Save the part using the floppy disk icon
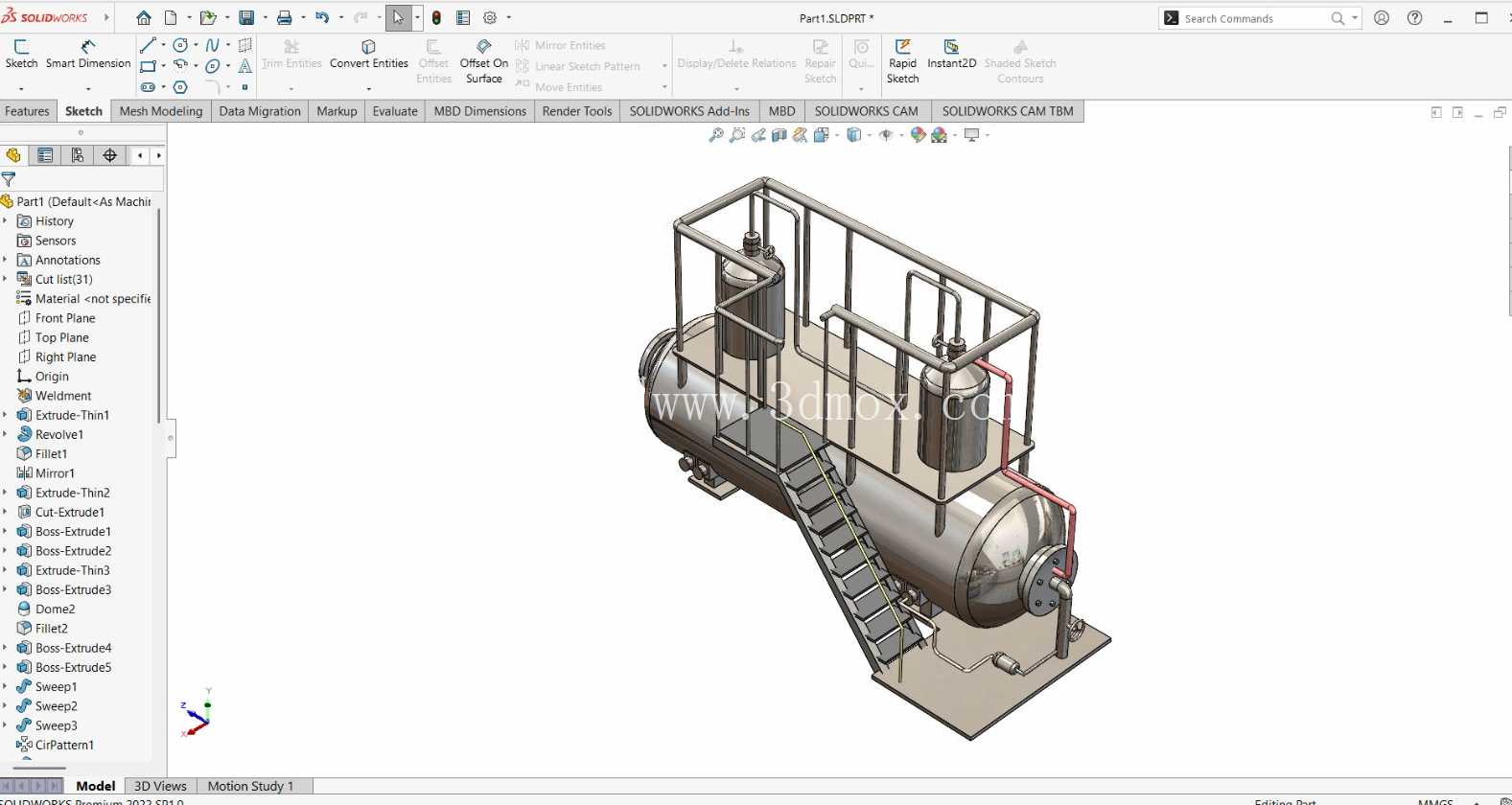The width and height of the screenshot is (1512, 805). pos(246,17)
